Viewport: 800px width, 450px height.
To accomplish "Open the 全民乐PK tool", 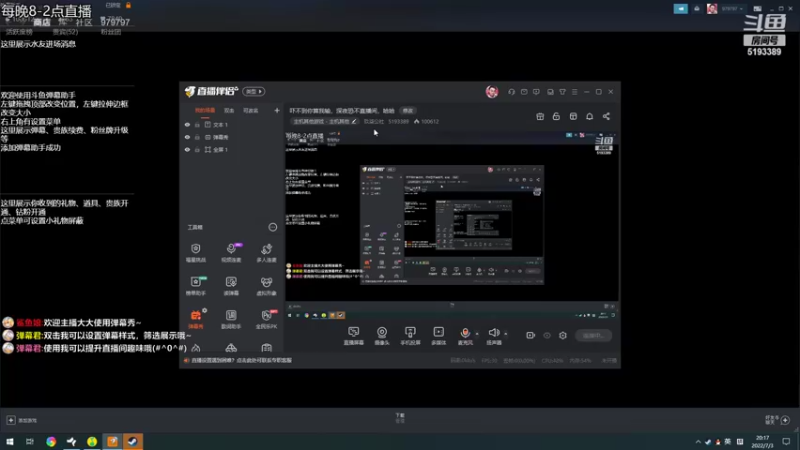I will [x=266, y=319].
